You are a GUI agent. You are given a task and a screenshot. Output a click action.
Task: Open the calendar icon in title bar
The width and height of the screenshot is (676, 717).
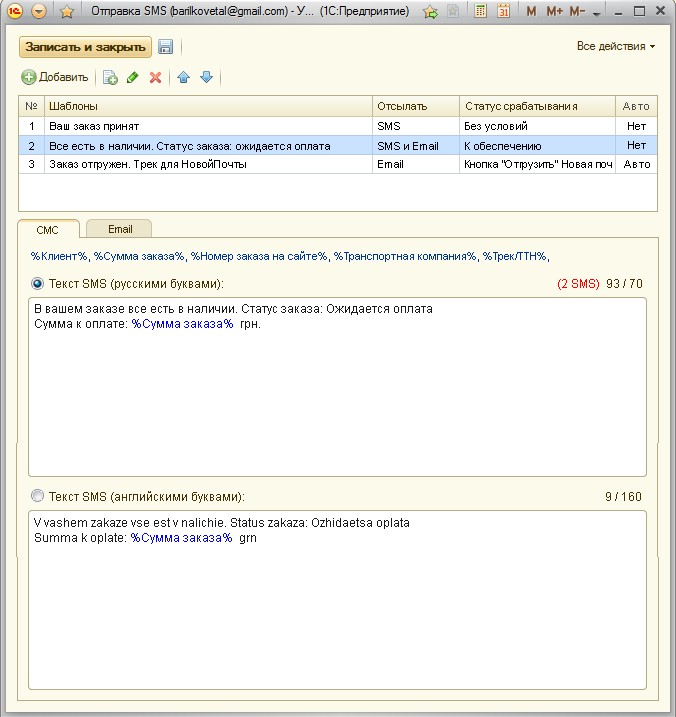[x=503, y=12]
